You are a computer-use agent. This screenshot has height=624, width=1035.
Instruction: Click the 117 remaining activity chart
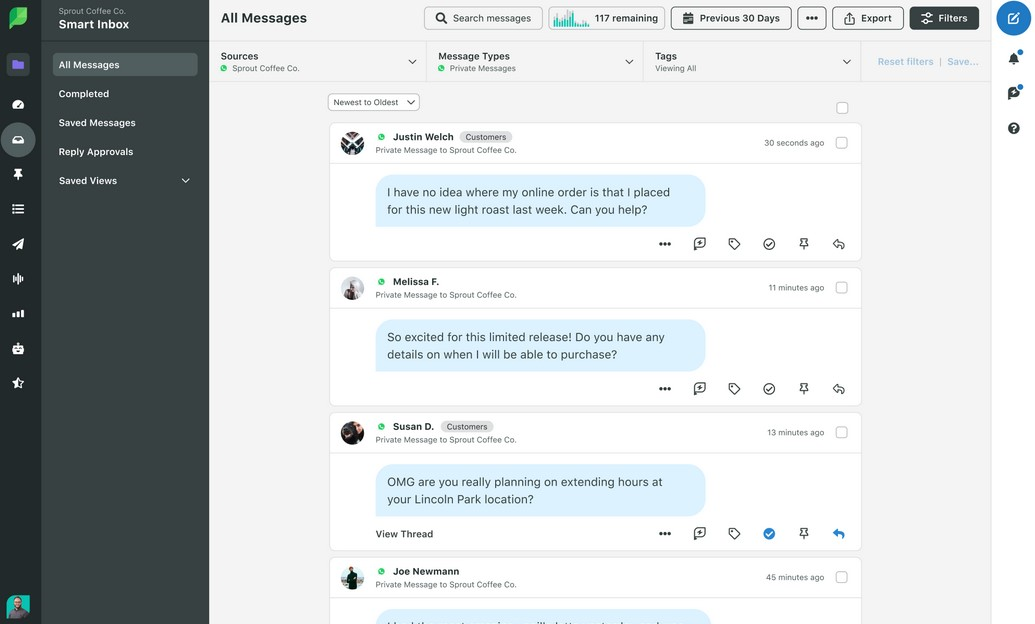click(606, 18)
